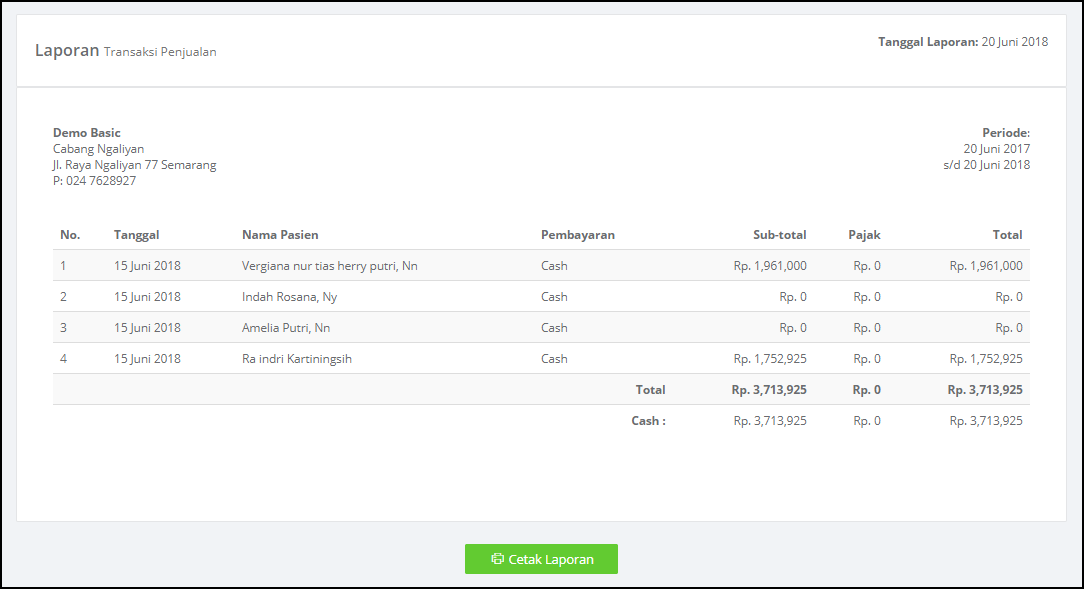
Task: Click on Amelia Putri, Nn entry
Action: (286, 328)
